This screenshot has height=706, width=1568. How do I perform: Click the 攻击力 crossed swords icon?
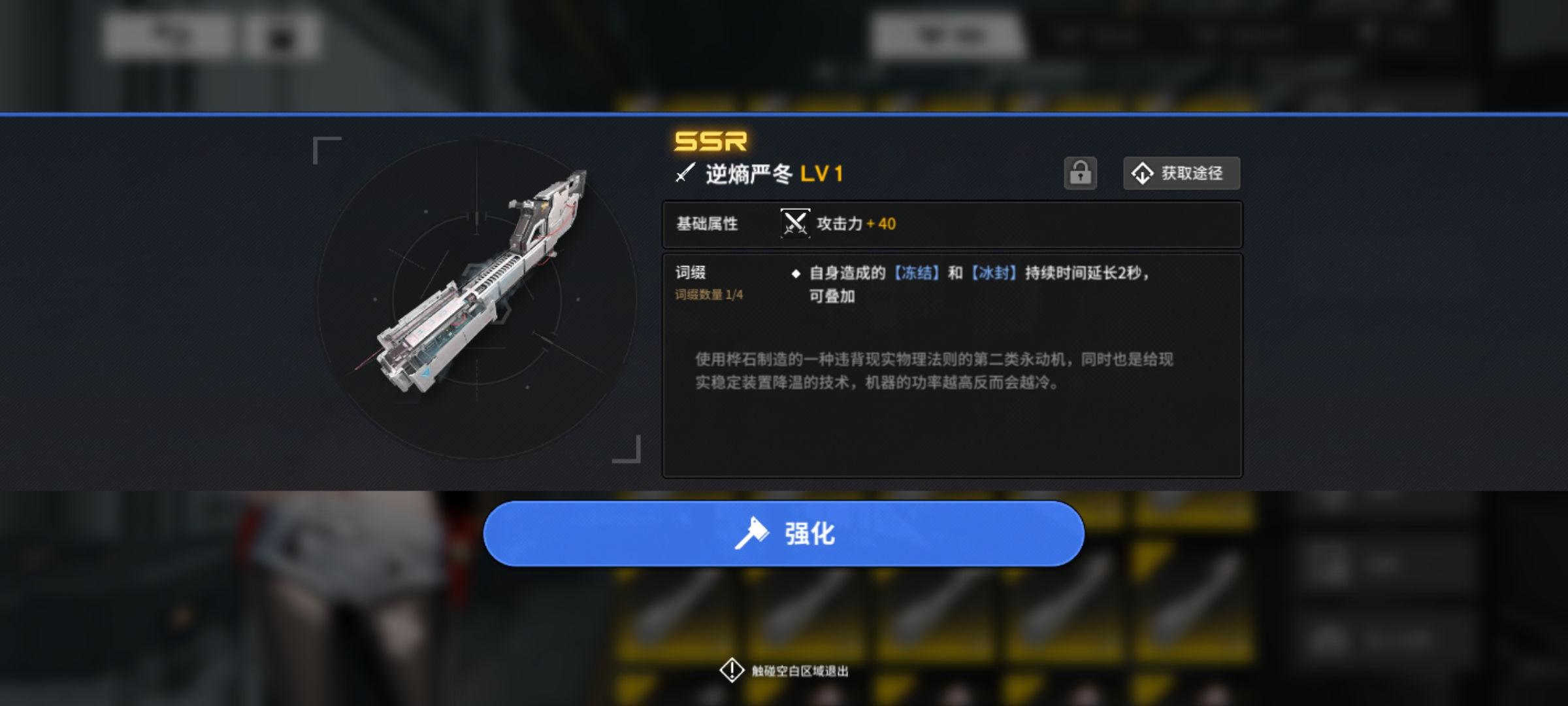795,224
